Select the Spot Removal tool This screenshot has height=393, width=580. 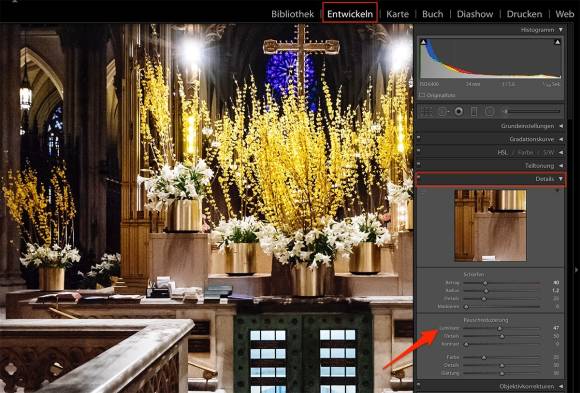click(443, 111)
